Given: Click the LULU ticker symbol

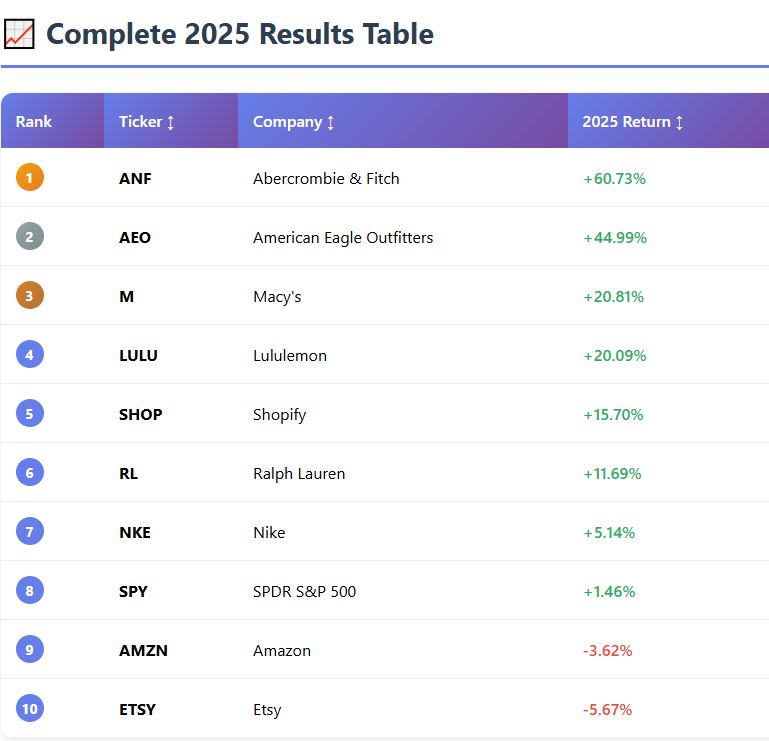Looking at the screenshot, I should point(138,356).
